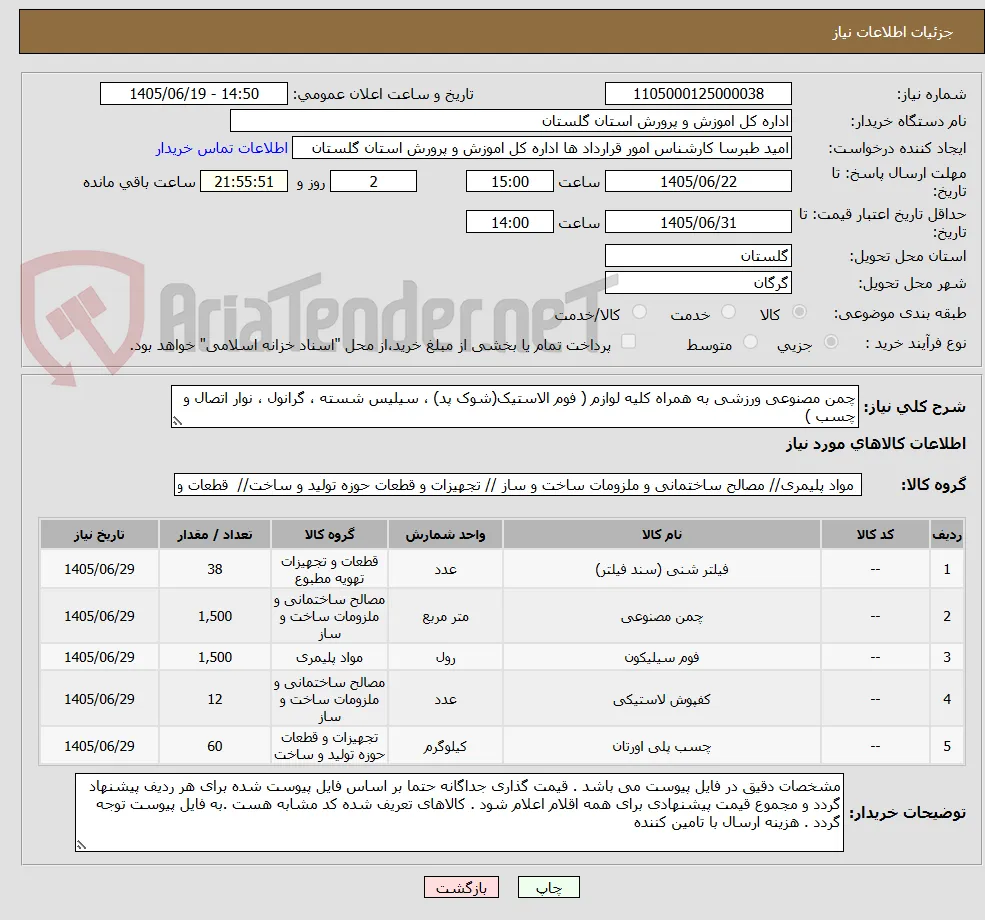Screen dimensions: 985x920
Task: Open the اطلاعات تماس خریدار link
Action: click(222, 148)
